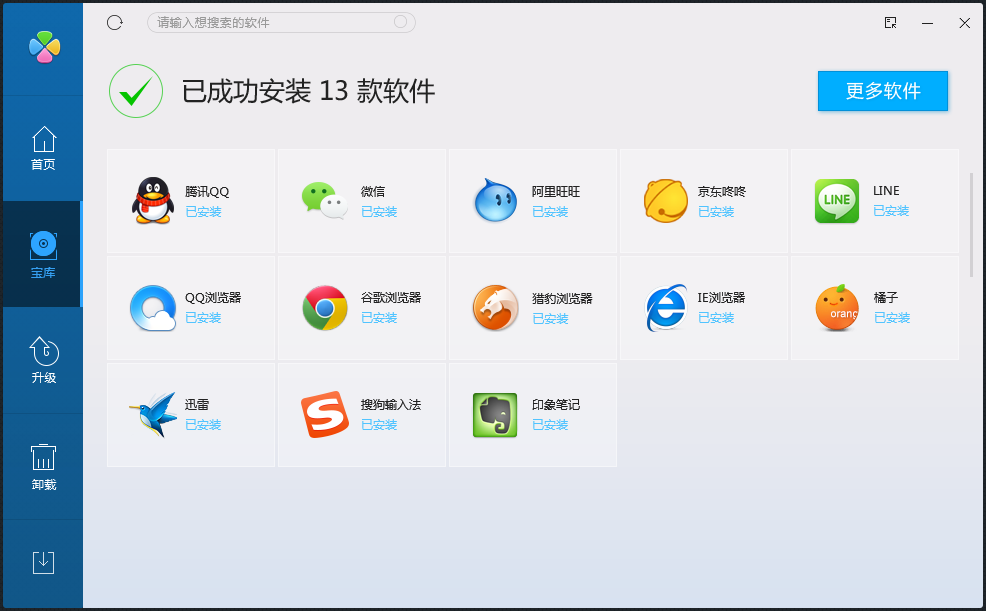Select the 阿里旺旺 name text
The image size is (986, 611).
tap(556, 192)
